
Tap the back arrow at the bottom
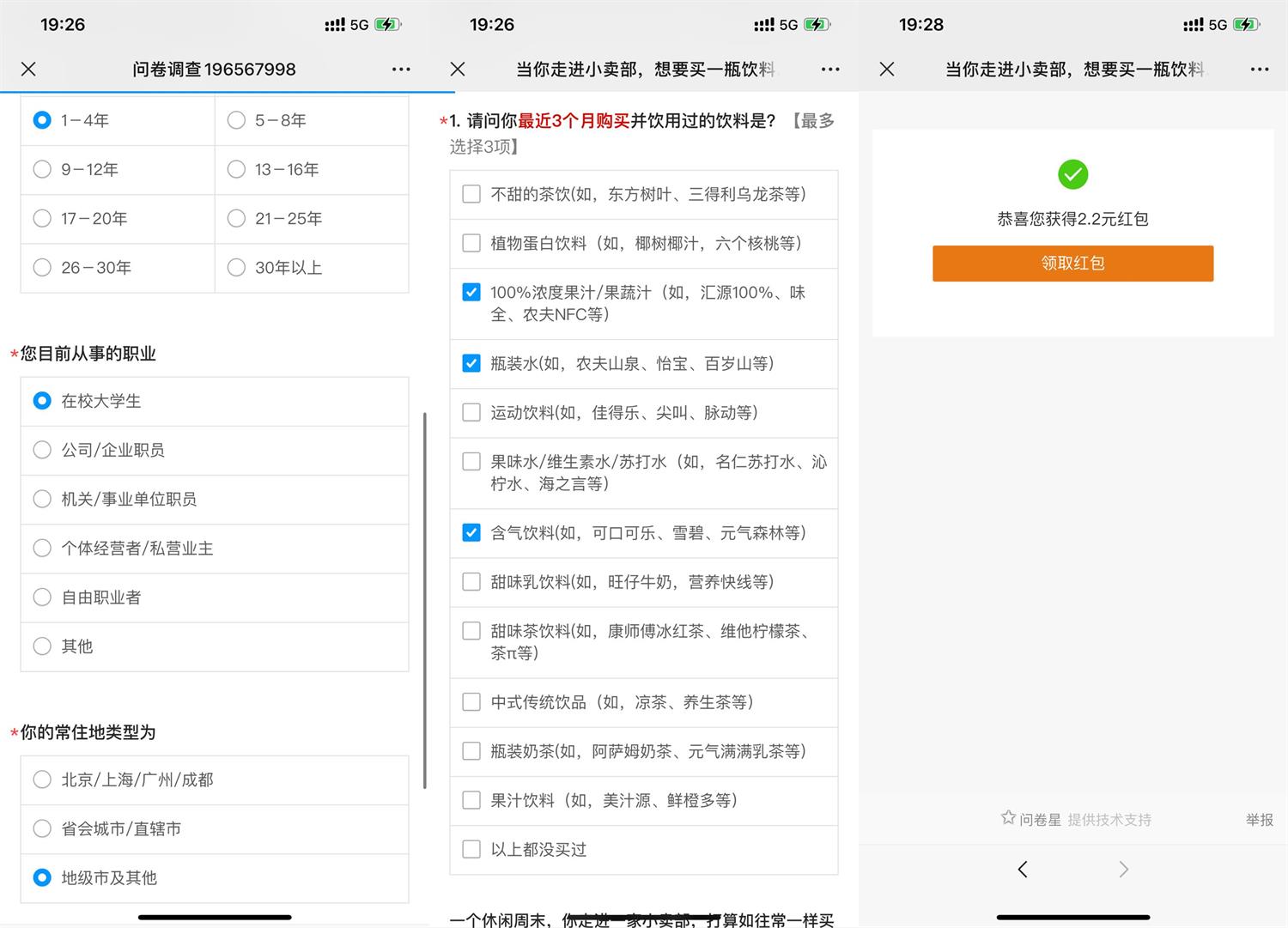click(x=1022, y=869)
